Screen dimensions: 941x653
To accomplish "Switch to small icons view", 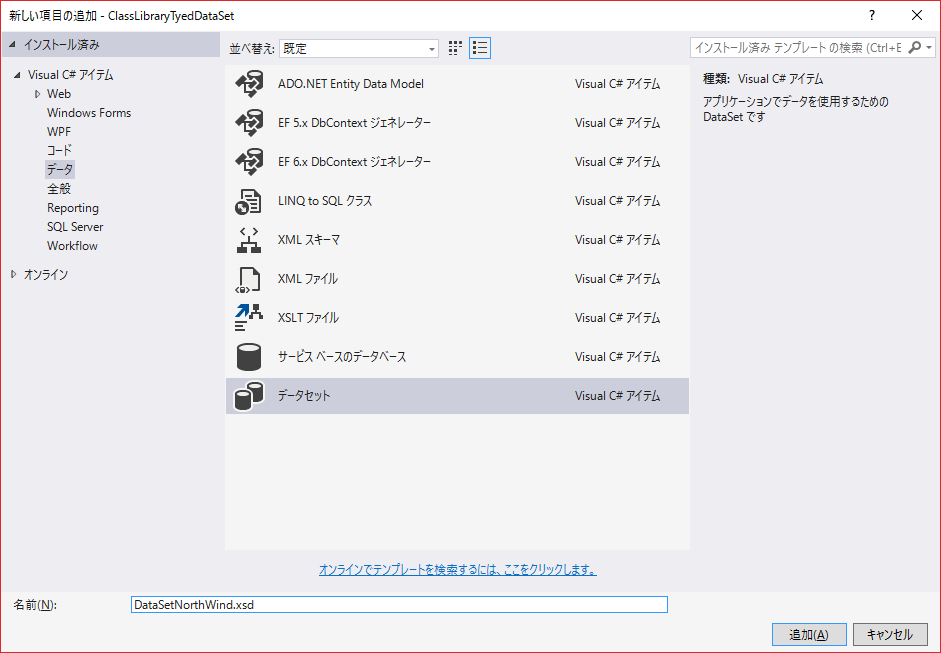I will pos(456,48).
